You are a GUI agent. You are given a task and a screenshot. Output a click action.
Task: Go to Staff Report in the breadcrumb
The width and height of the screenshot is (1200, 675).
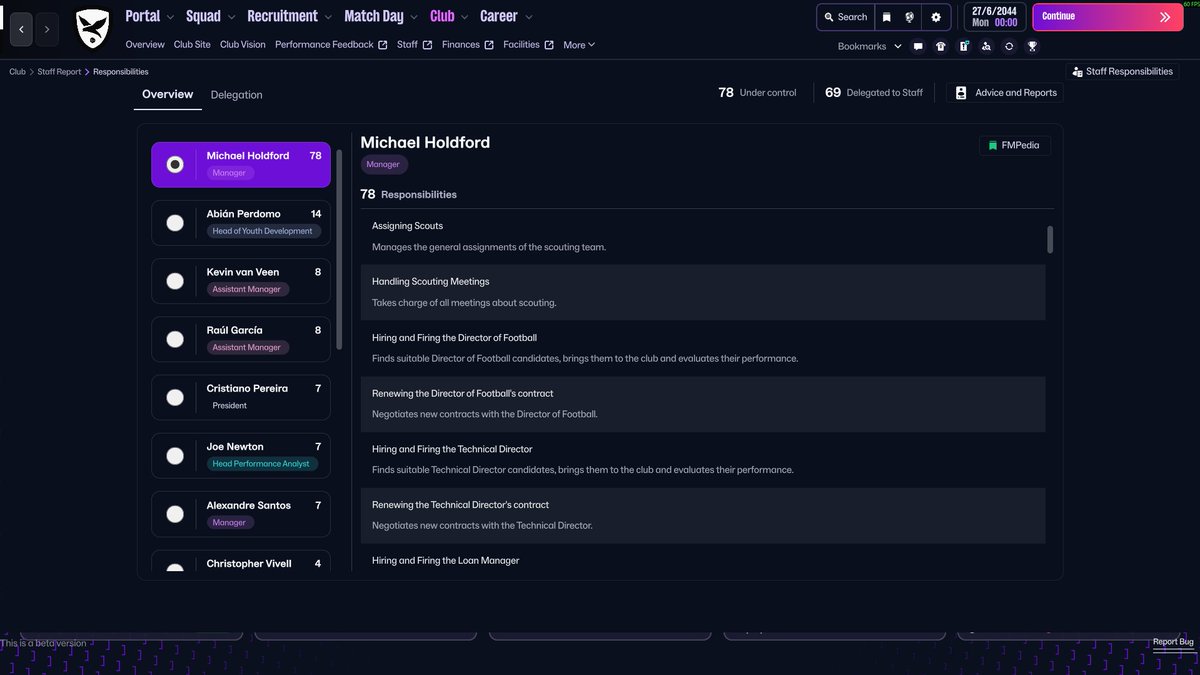pyautogui.click(x=60, y=72)
